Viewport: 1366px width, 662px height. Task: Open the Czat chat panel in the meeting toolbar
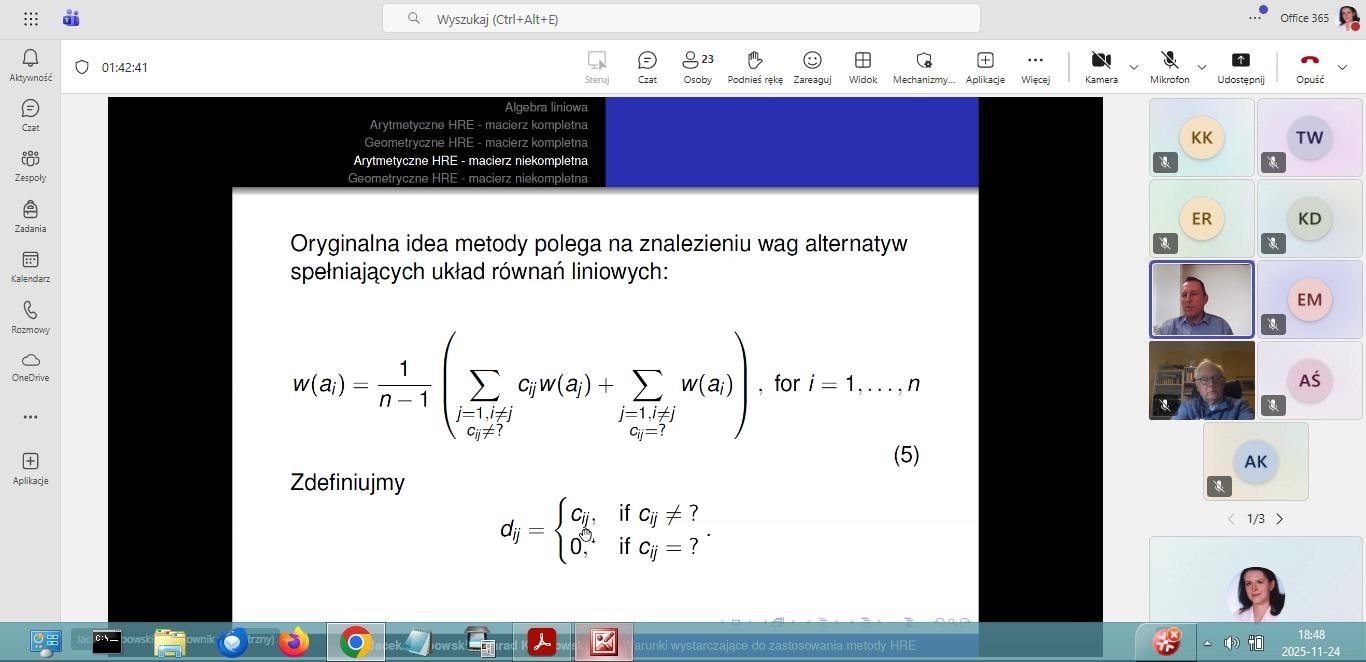[647, 67]
